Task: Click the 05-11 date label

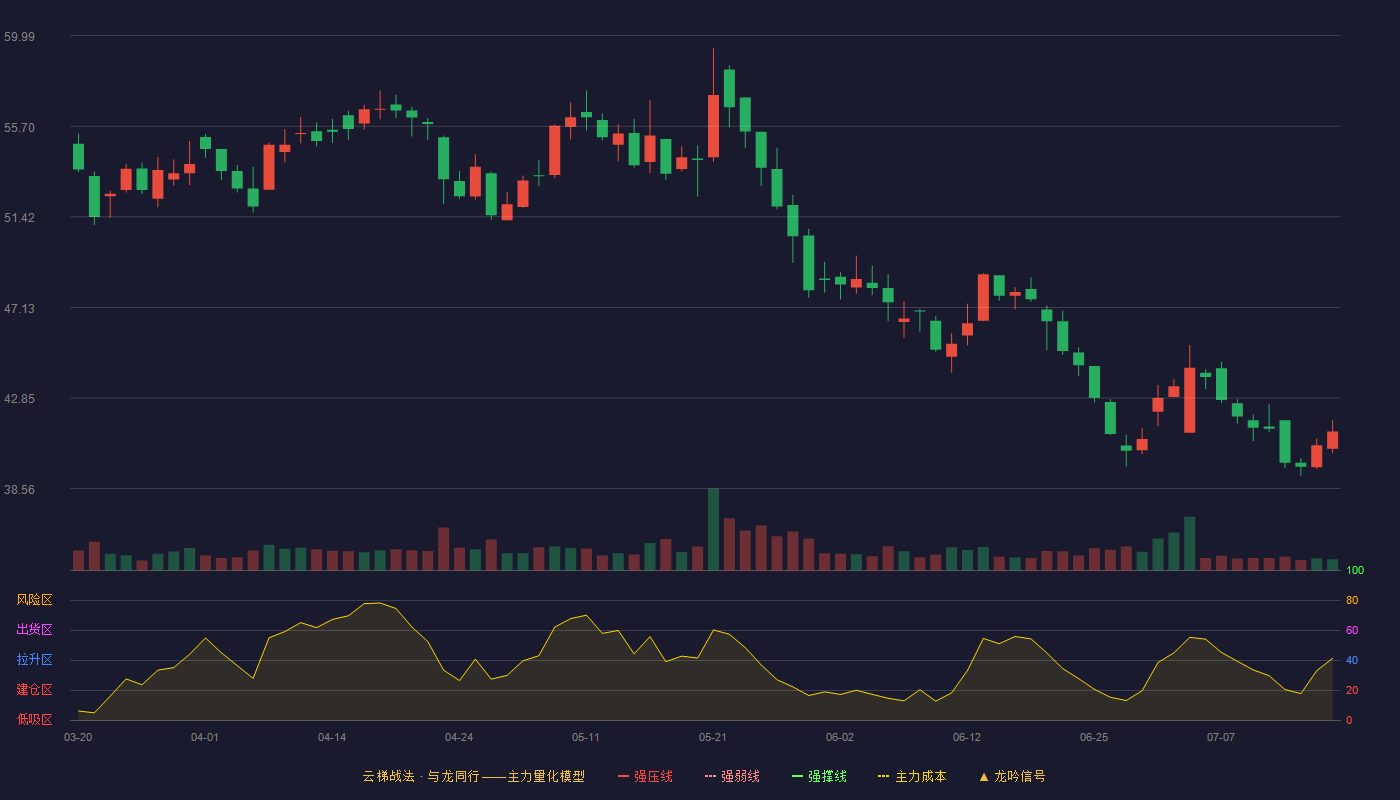Action: coord(586,737)
